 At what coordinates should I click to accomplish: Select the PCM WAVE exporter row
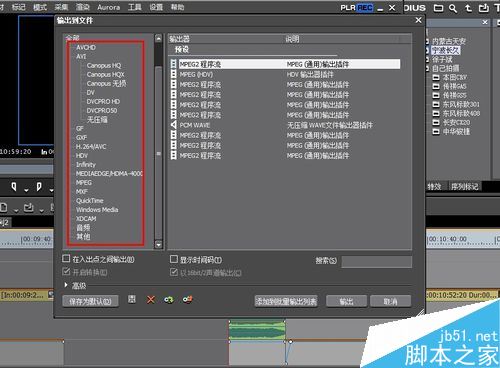[x=285, y=125]
